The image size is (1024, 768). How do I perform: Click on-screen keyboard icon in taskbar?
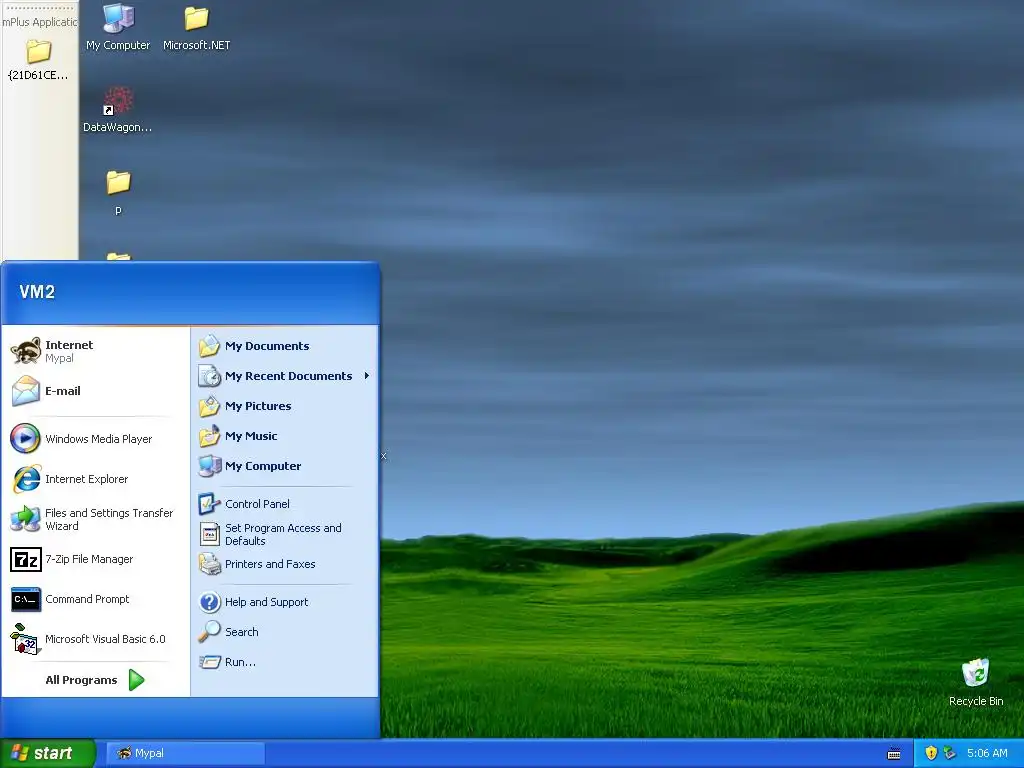894,754
